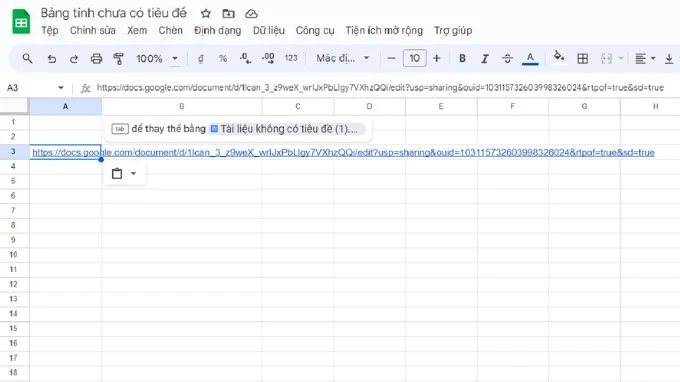Image resolution: width=680 pixels, height=382 pixels.
Task: Open the name box dropdown arrow
Action: 60,88
